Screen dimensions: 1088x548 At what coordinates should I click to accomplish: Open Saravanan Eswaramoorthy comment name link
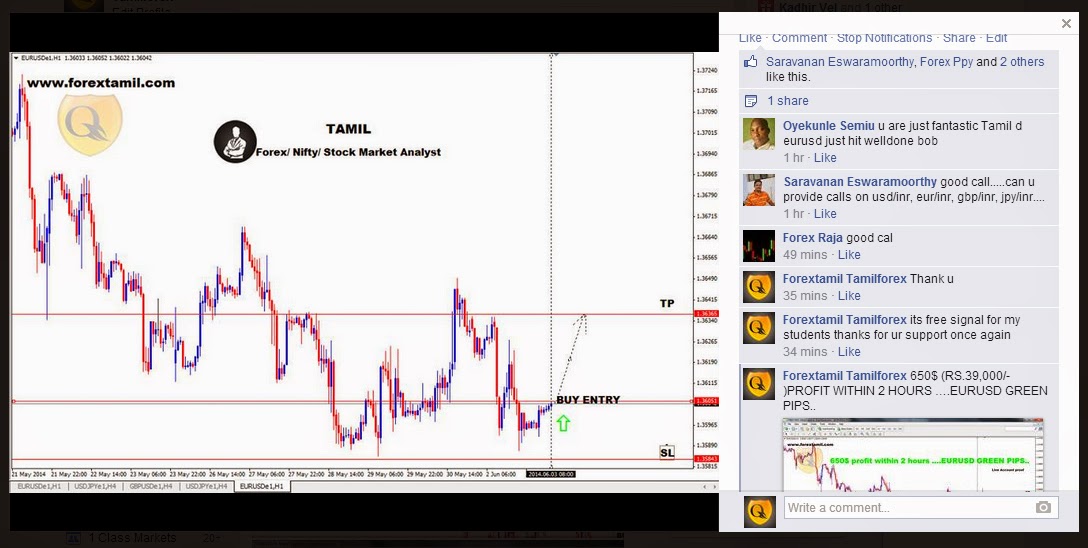(860, 182)
